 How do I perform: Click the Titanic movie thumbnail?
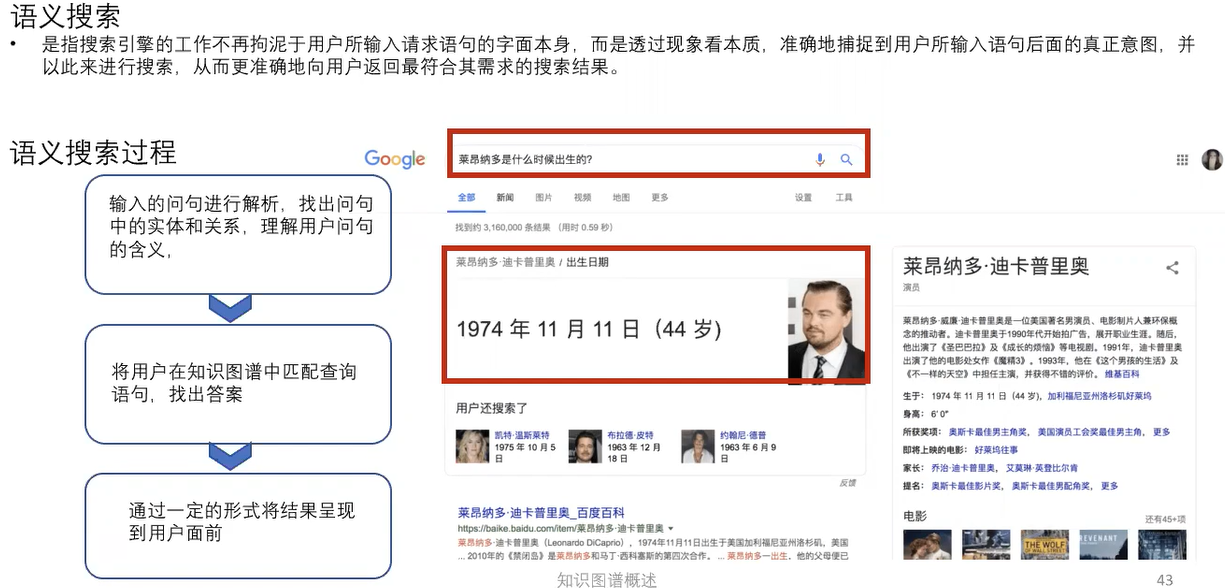[927, 545]
